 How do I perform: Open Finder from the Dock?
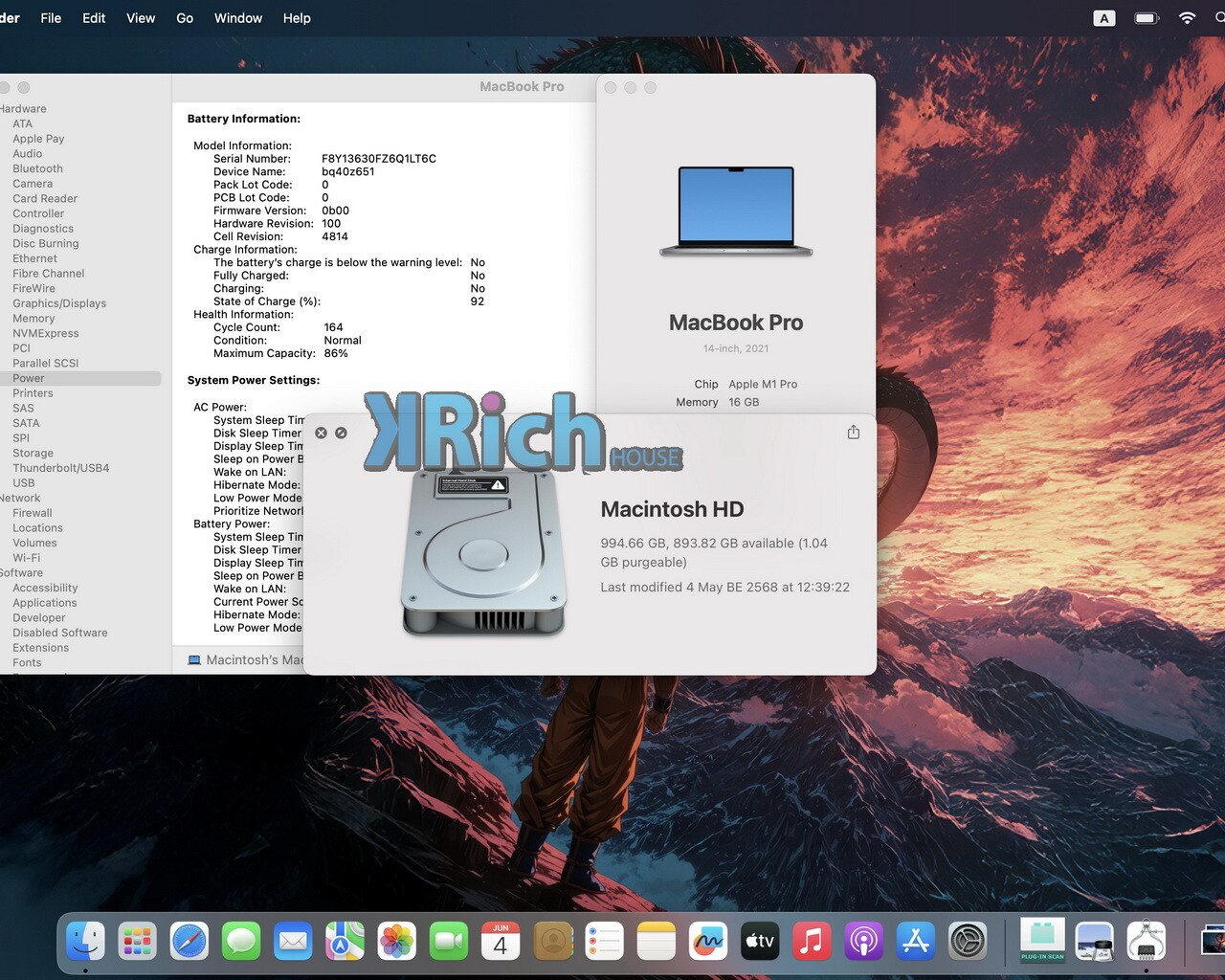86,942
